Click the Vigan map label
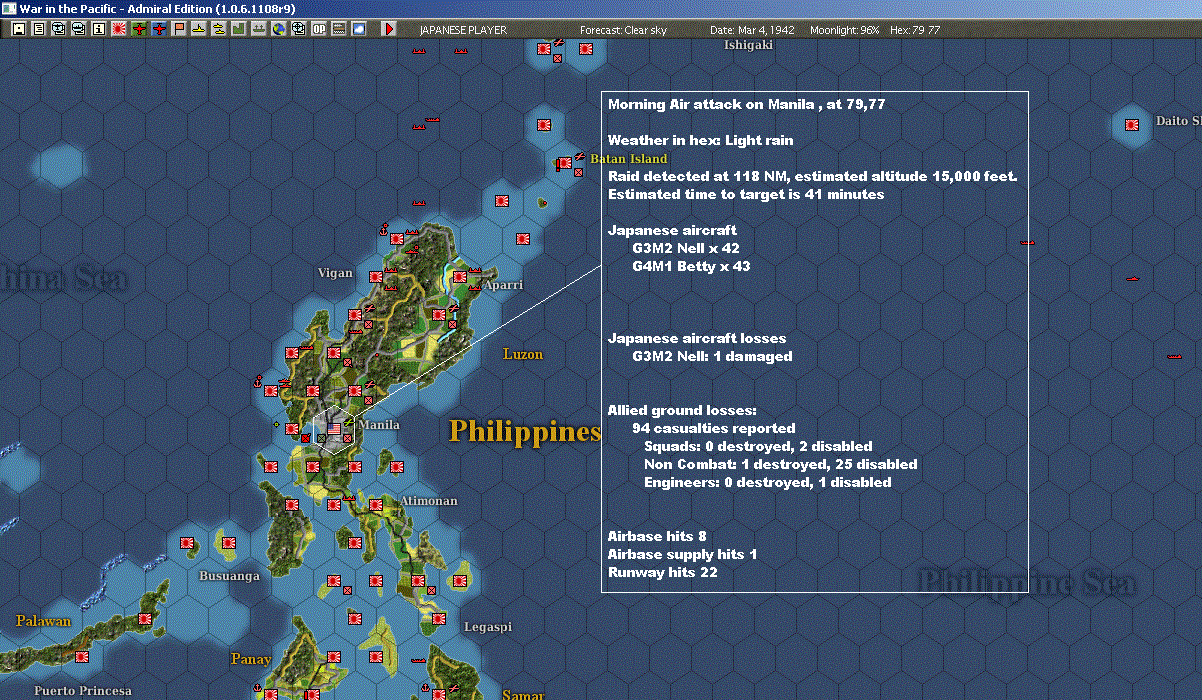The width and height of the screenshot is (1202, 700). (335, 273)
